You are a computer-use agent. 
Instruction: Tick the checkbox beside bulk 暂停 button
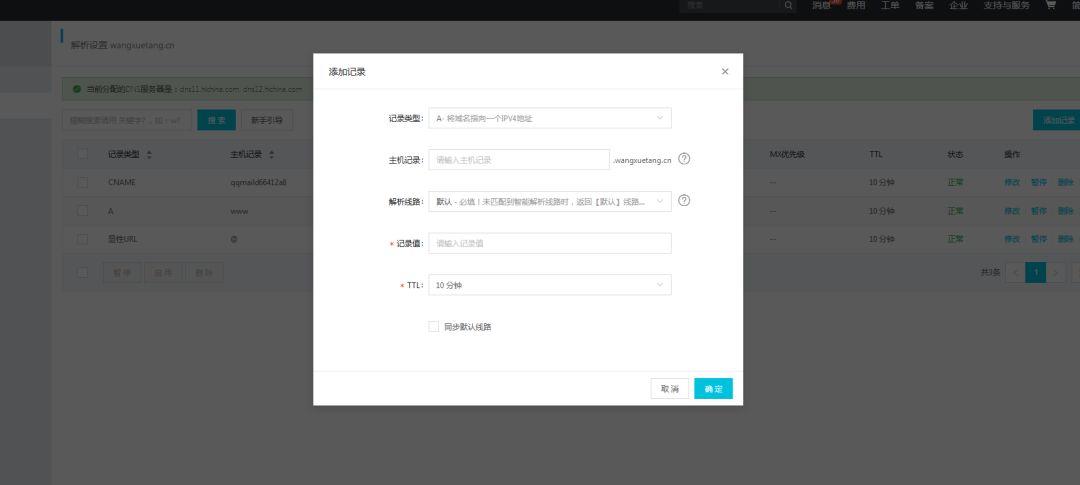(x=83, y=273)
